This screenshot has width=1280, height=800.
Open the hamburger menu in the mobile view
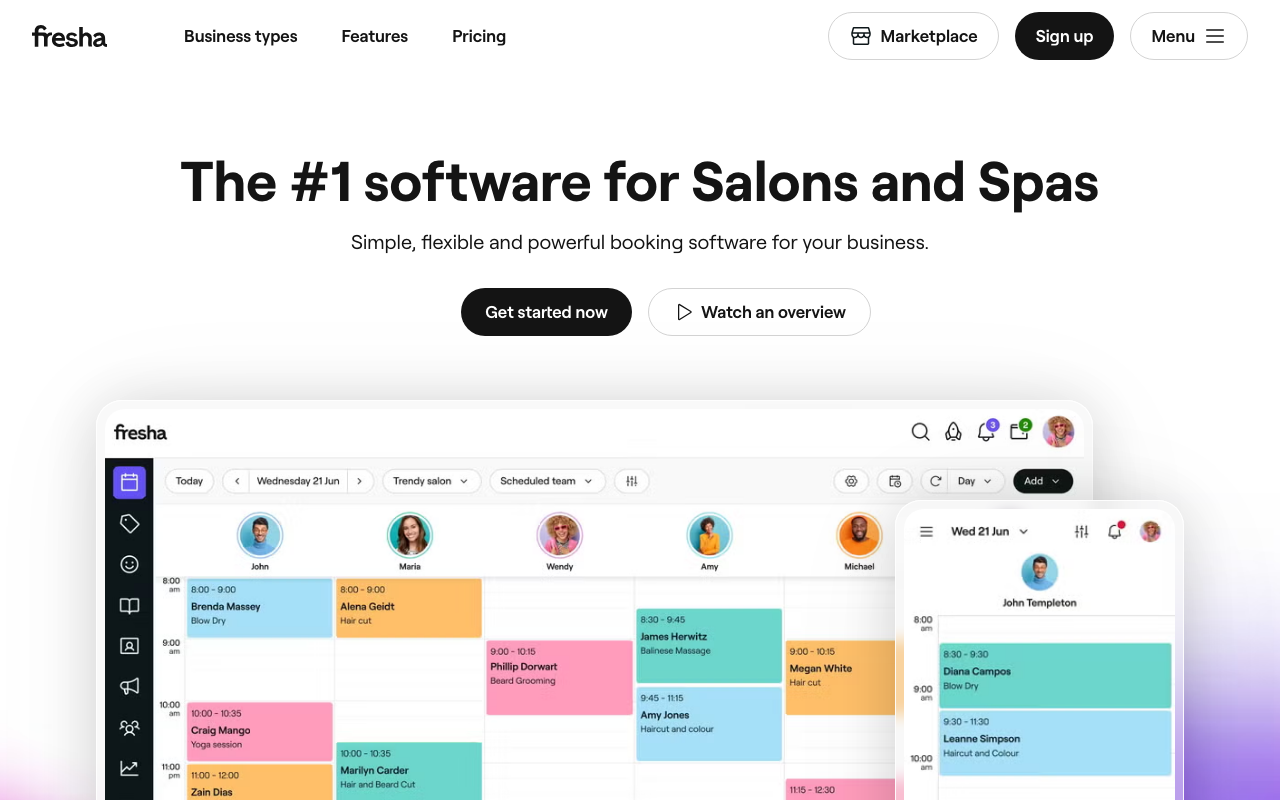click(x=927, y=532)
